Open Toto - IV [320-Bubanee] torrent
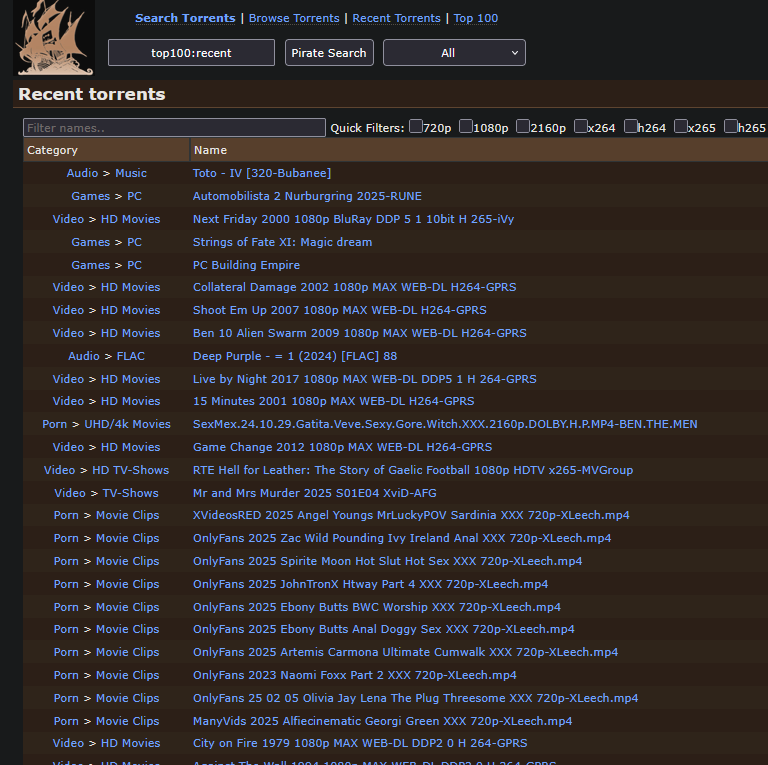Image resolution: width=768 pixels, height=765 pixels. tap(262, 173)
